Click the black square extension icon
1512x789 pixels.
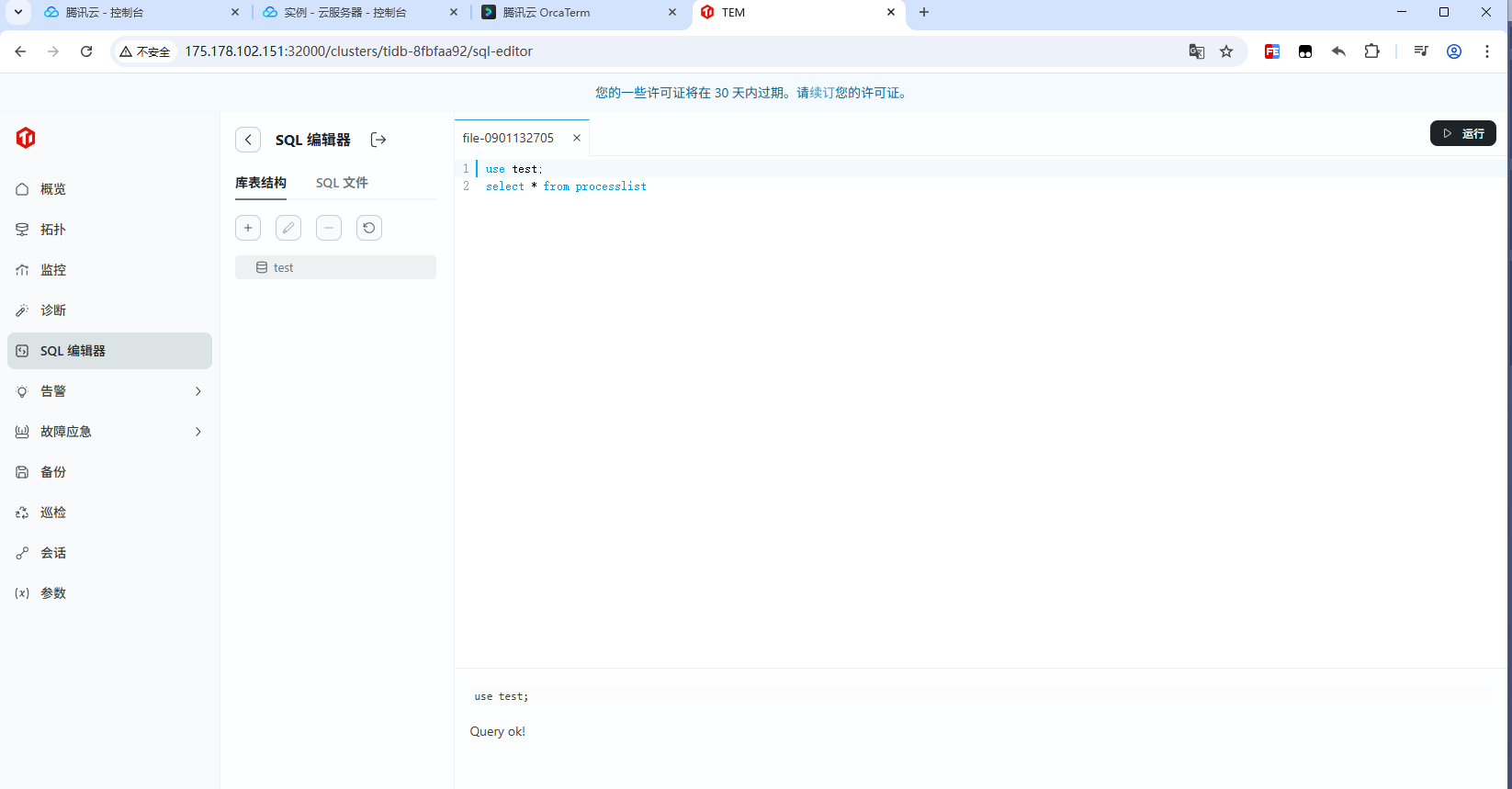1305,51
